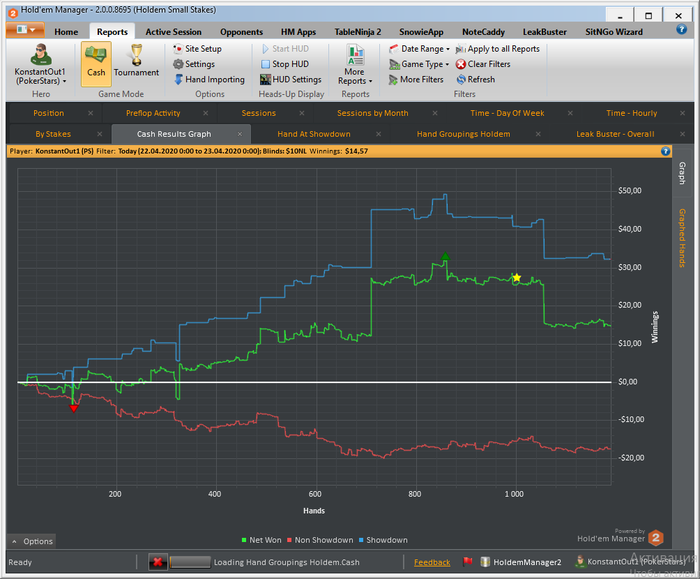This screenshot has height=579, width=700.
Task: Open Site Setup options
Action: pos(197,49)
